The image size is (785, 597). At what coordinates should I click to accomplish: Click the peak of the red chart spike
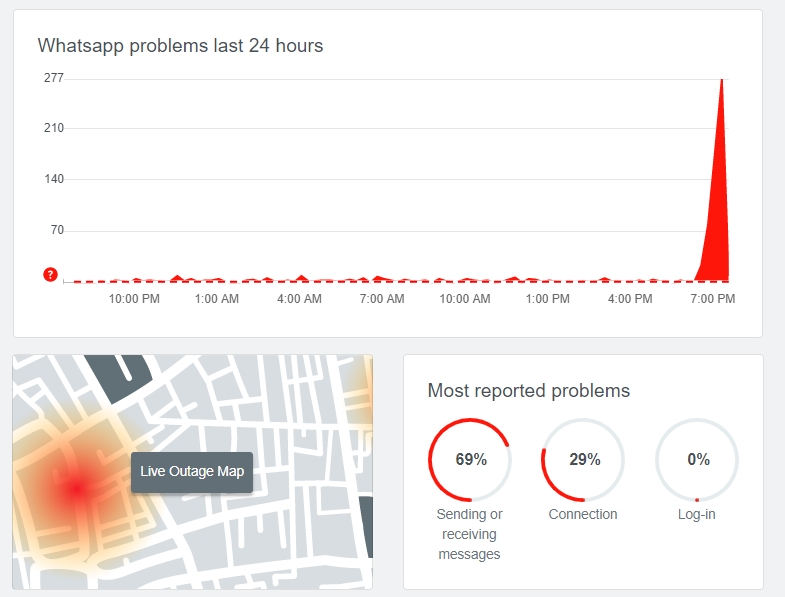(x=721, y=82)
